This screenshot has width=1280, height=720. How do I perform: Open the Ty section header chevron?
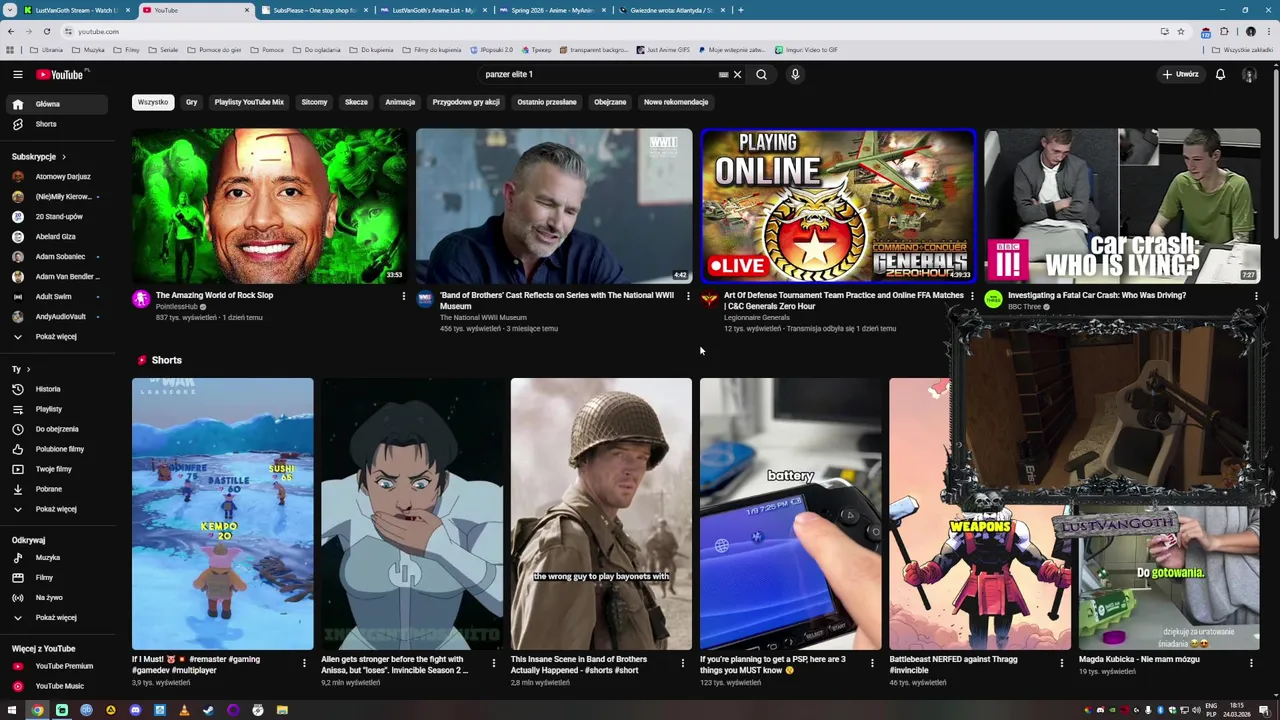pyautogui.click(x=28, y=369)
